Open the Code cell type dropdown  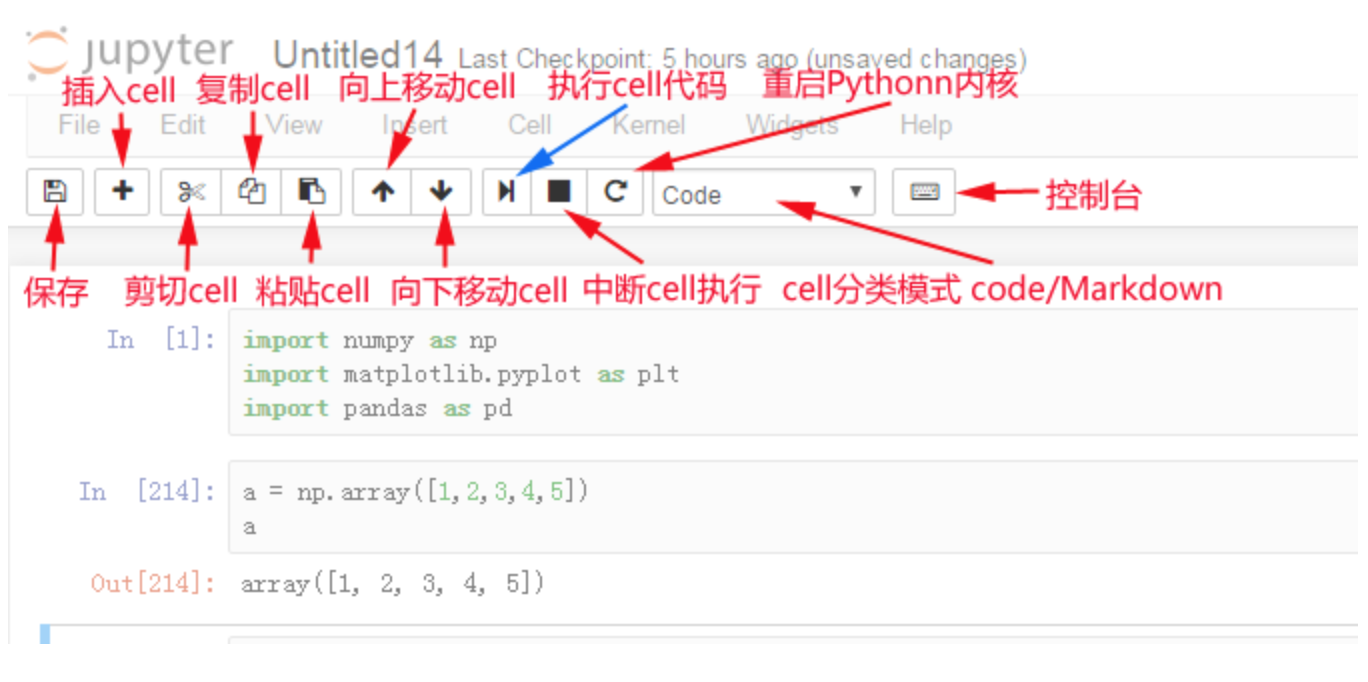(x=764, y=193)
